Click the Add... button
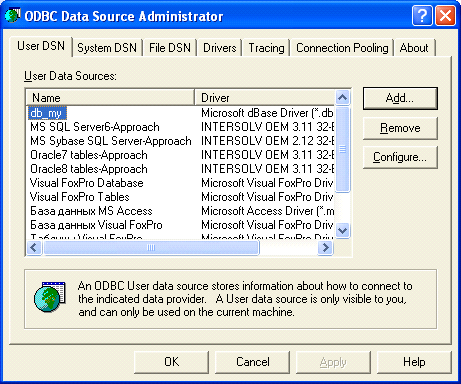The width and height of the screenshot is (461, 384). (x=400, y=98)
